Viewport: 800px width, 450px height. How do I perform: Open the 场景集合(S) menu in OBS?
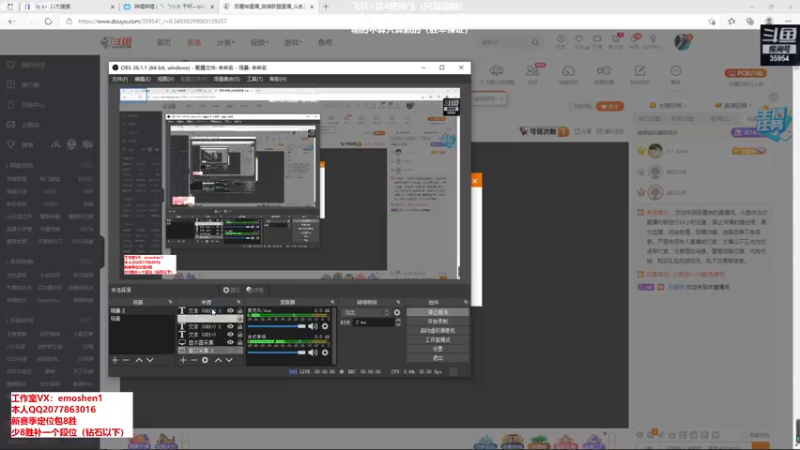tap(227, 79)
